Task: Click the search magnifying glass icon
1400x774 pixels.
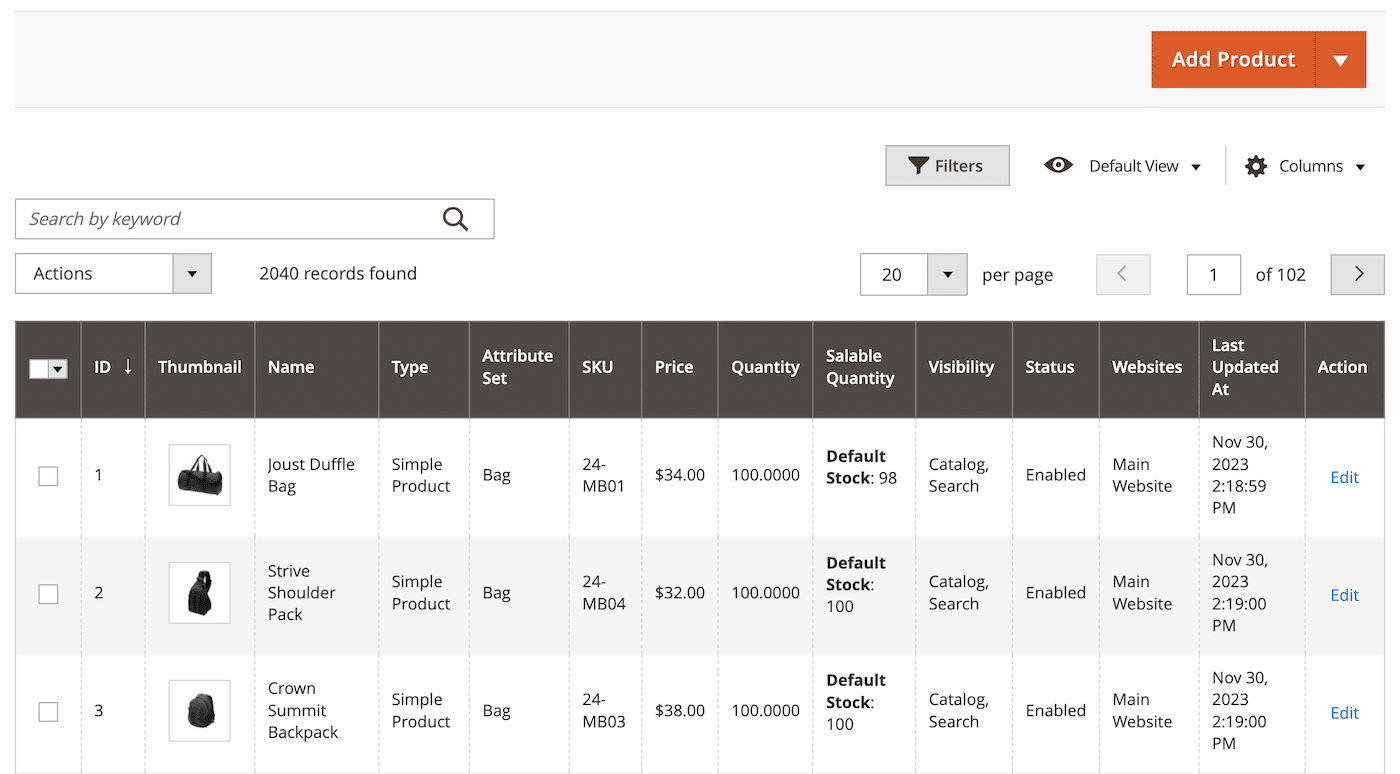Action: pos(456,218)
